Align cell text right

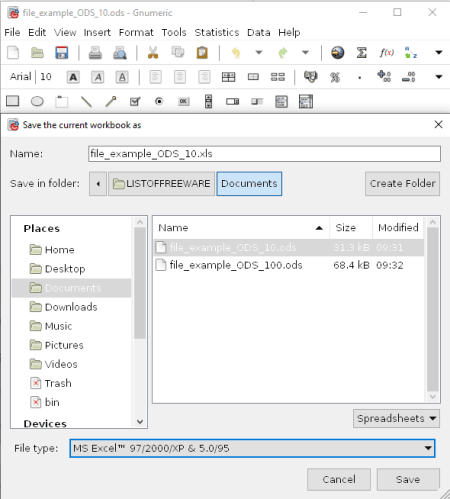click(x=204, y=77)
